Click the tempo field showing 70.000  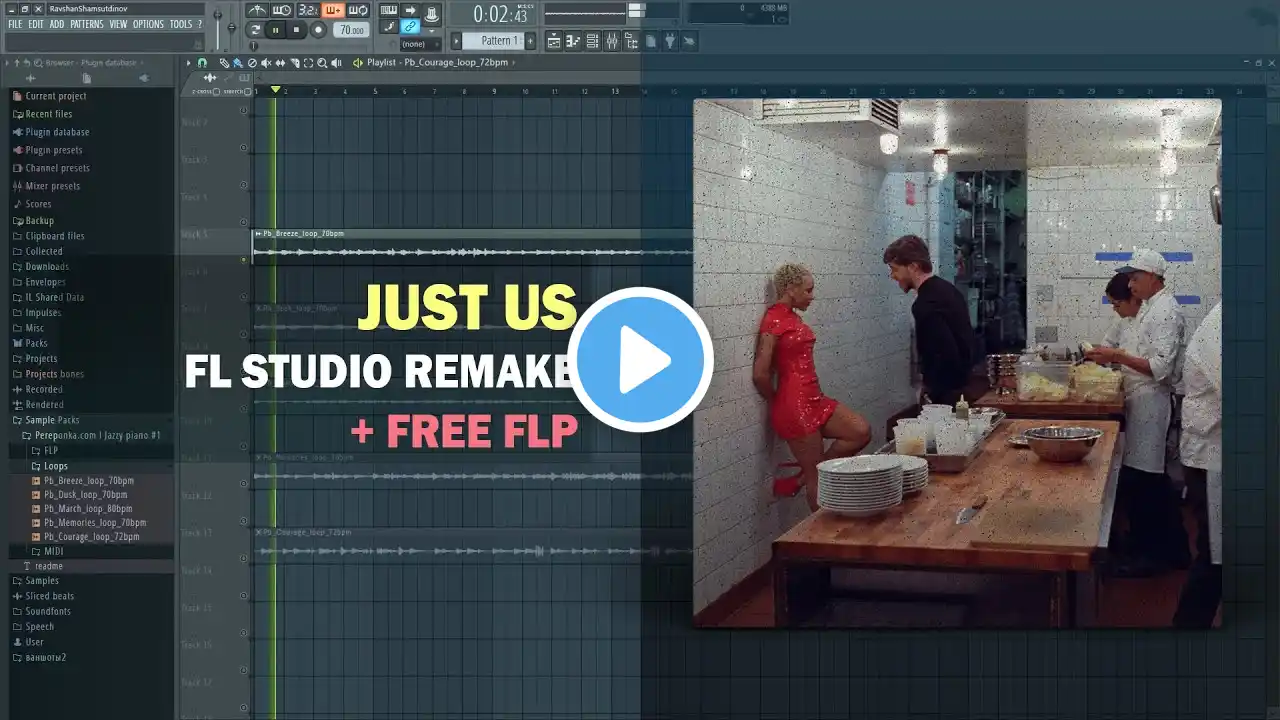[351, 30]
